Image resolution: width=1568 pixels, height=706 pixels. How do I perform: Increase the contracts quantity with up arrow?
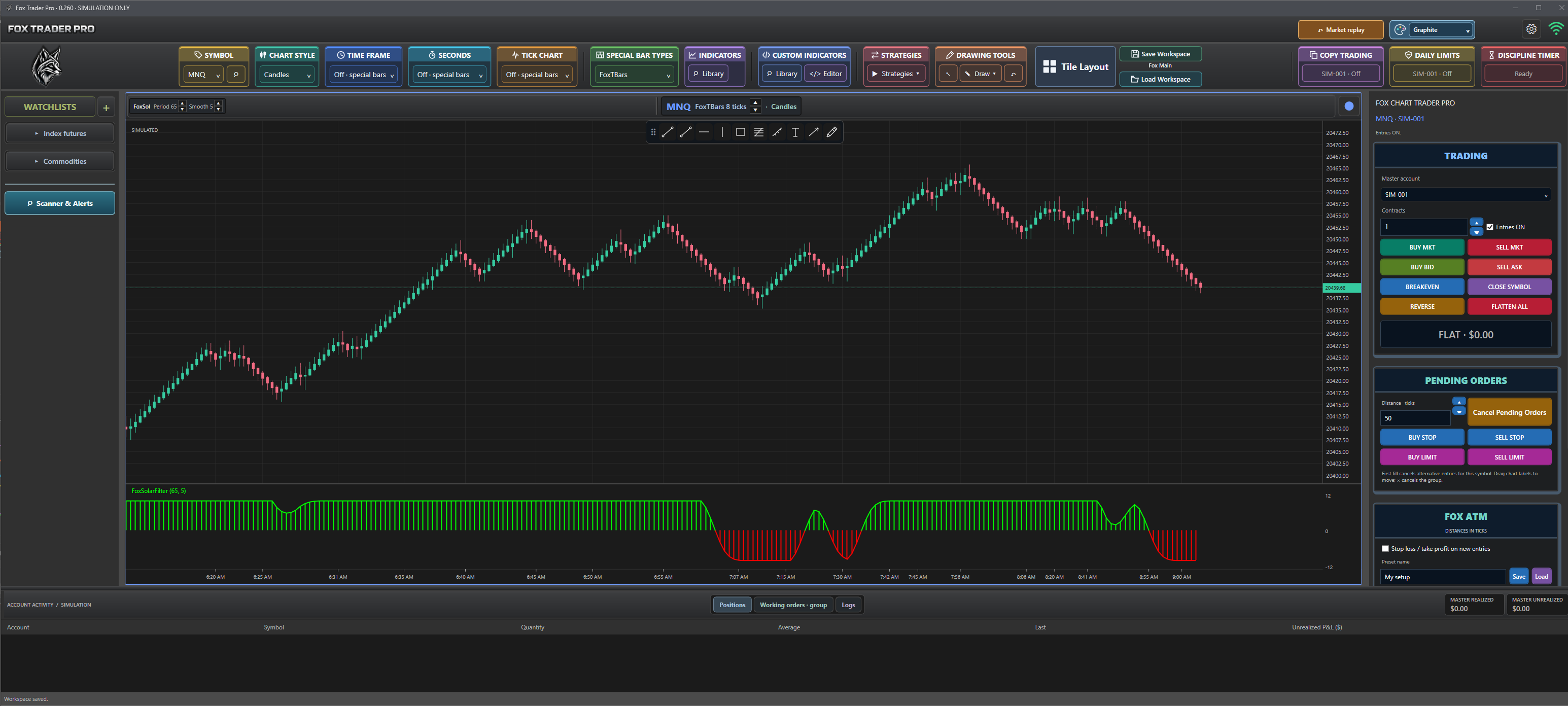[x=1476, y=222]
